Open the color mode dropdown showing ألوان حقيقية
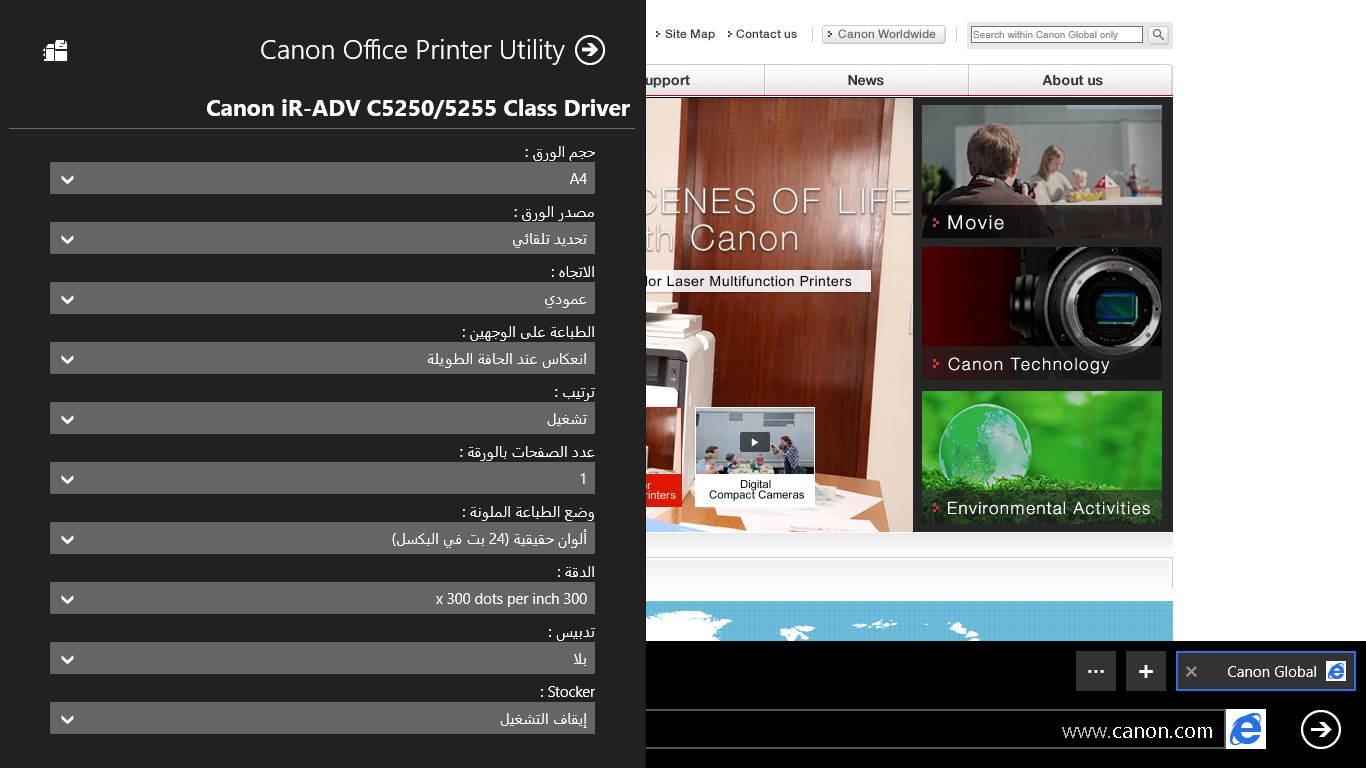The image size is (1366, 768). coord(322,539)
